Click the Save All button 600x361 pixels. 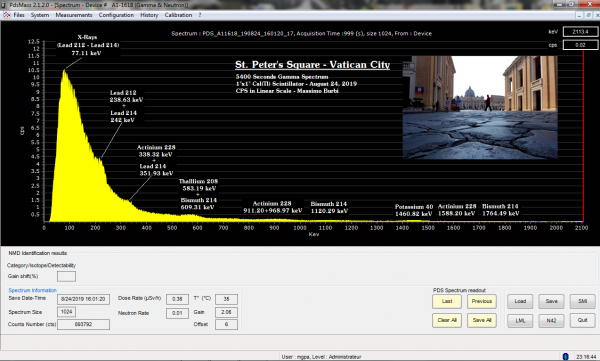pyautogui.click(x=481, y=320)
